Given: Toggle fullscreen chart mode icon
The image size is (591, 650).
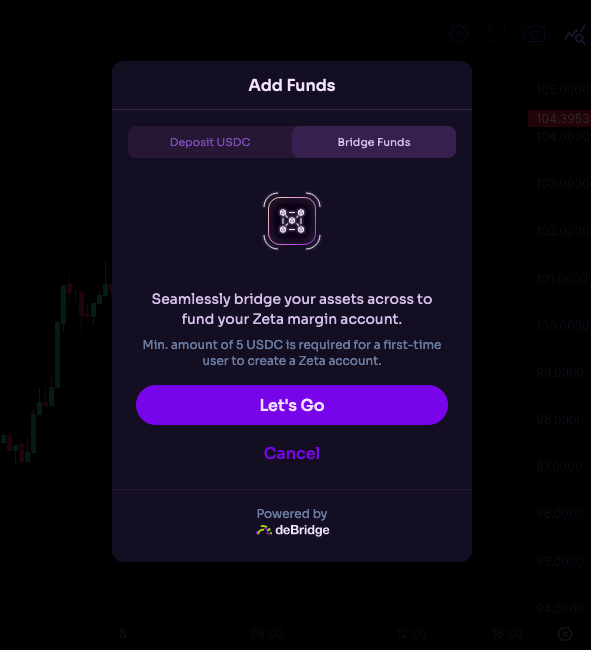Looking at the screenshot, I should [x=497, y=34].
